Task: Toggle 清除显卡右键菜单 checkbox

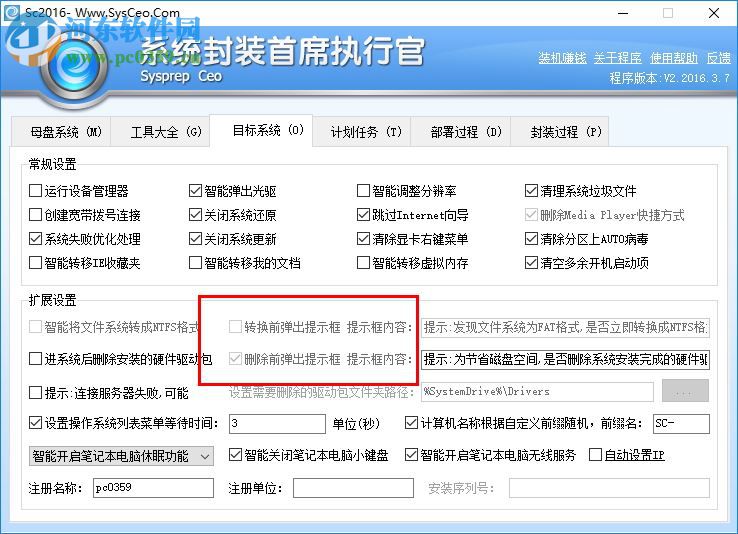Action: click(363, 239)
